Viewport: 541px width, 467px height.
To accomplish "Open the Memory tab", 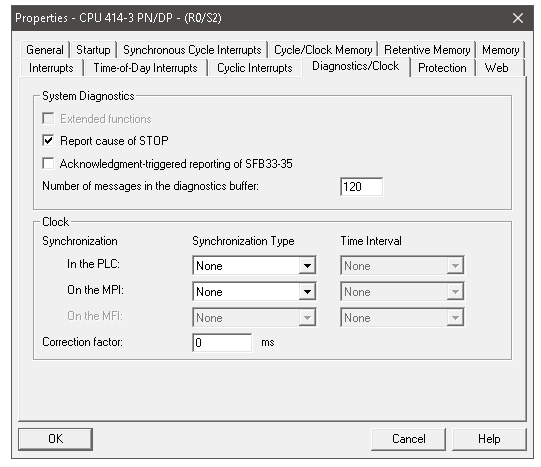I will click(501, 50).
